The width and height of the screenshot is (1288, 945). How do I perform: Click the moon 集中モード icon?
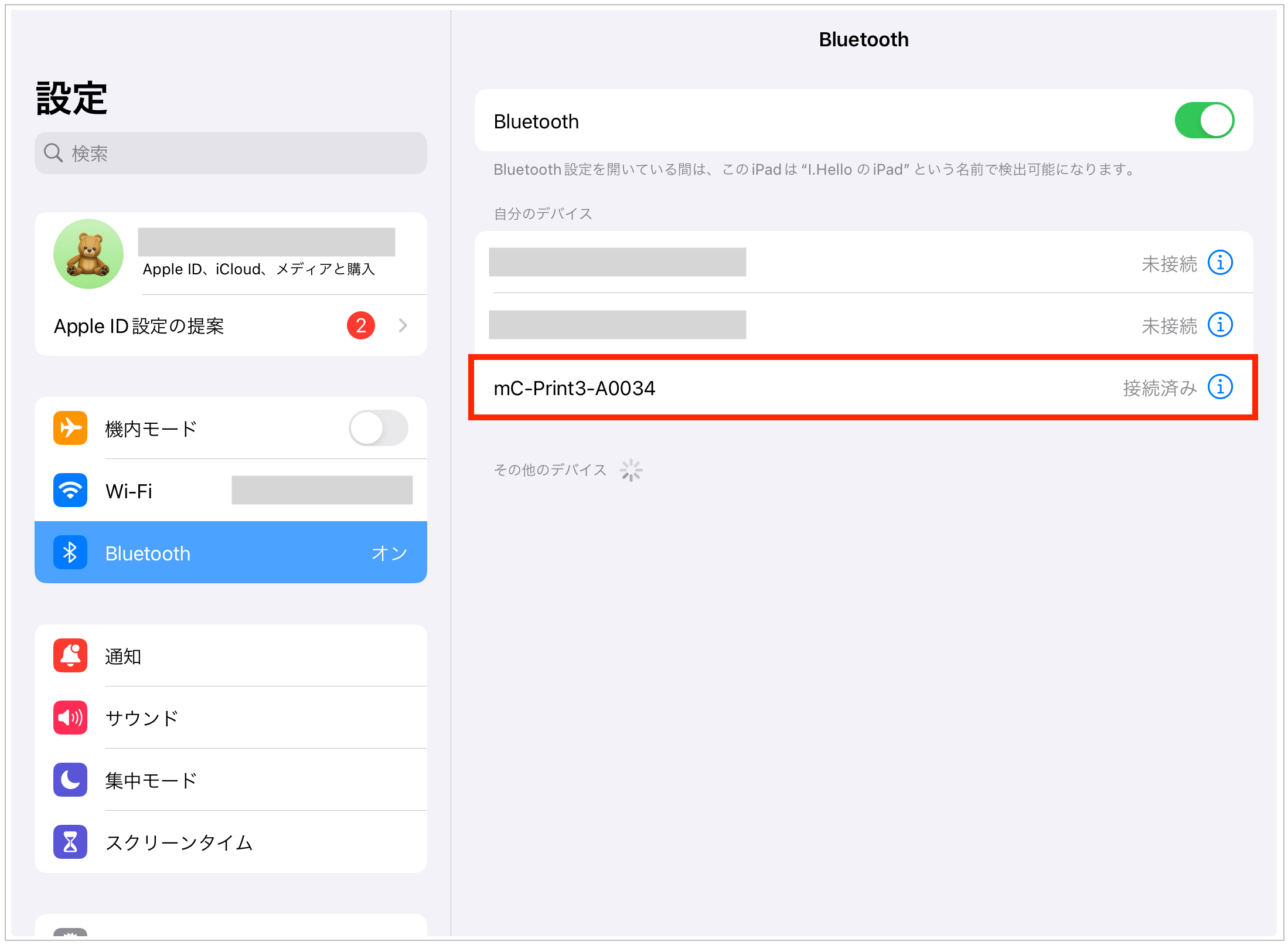(x=70, y=780)
